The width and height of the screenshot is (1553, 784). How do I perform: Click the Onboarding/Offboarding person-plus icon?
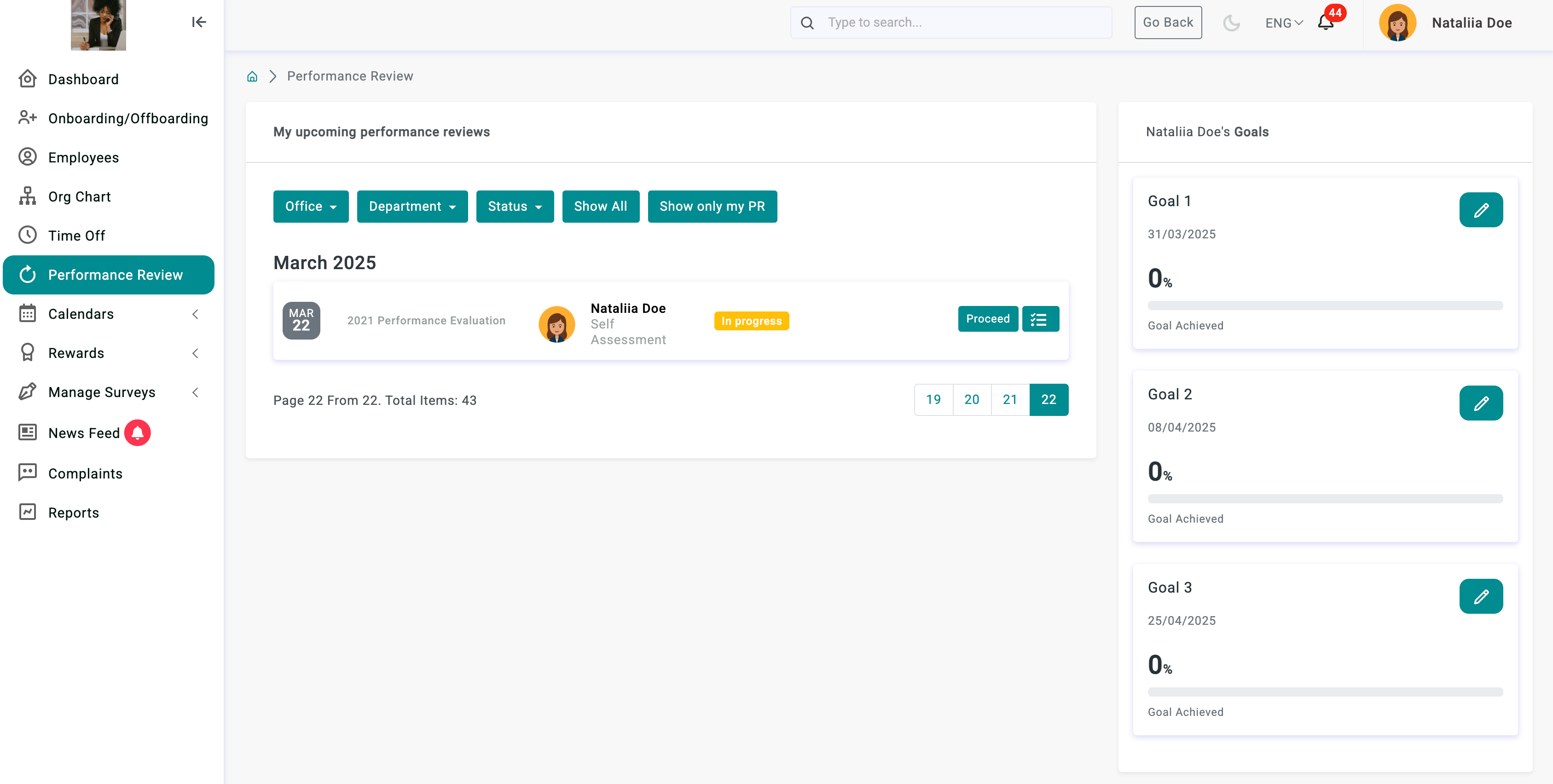pos(28,117)
